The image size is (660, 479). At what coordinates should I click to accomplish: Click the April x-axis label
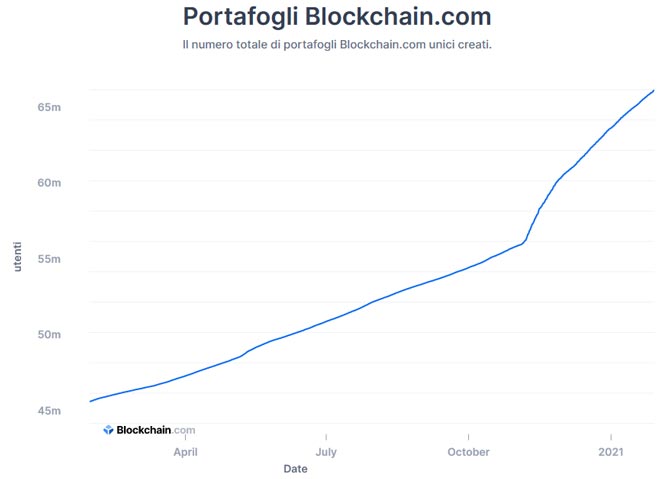[x=185, y=452]
